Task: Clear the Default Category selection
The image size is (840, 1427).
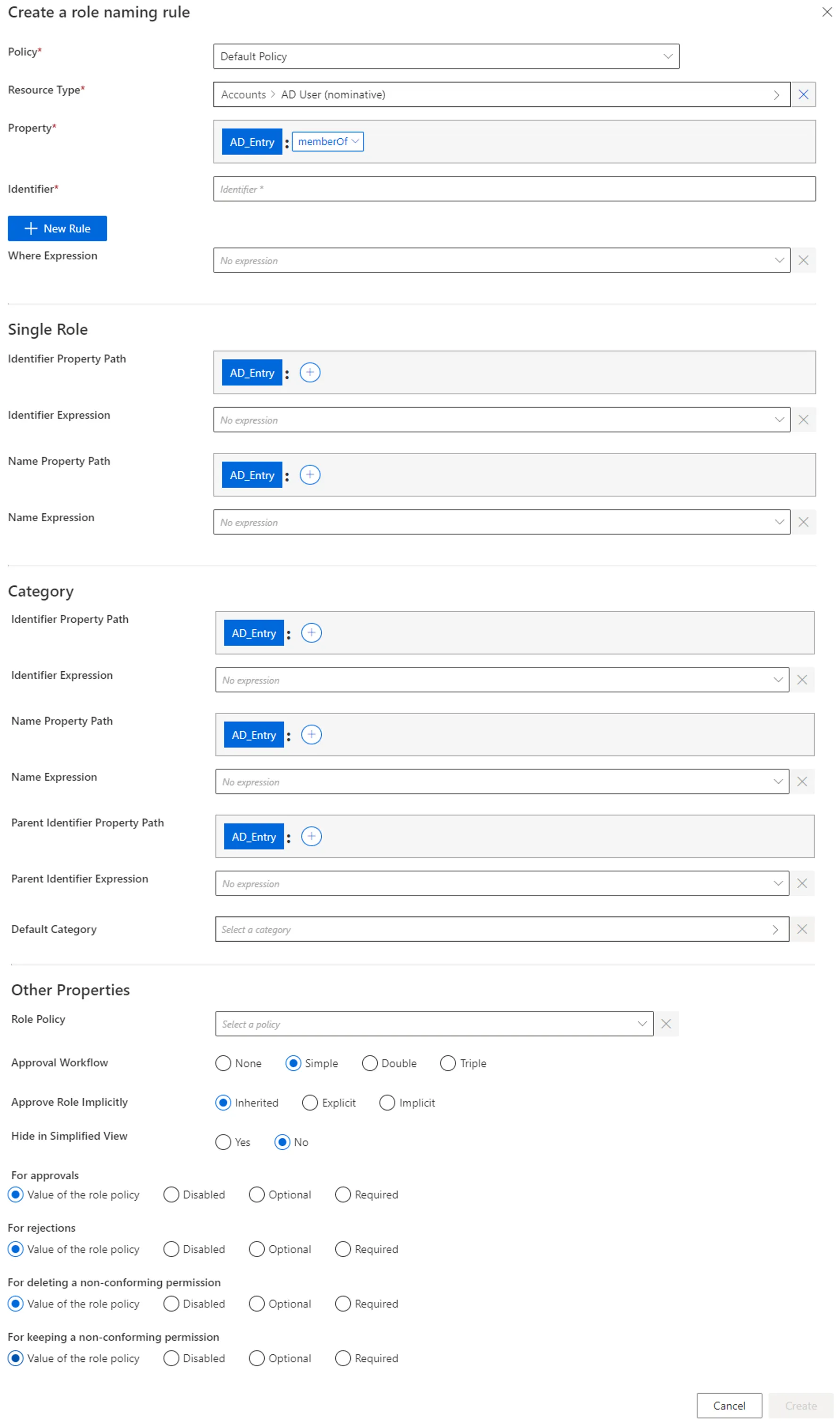Action: [x=801, y=929]
